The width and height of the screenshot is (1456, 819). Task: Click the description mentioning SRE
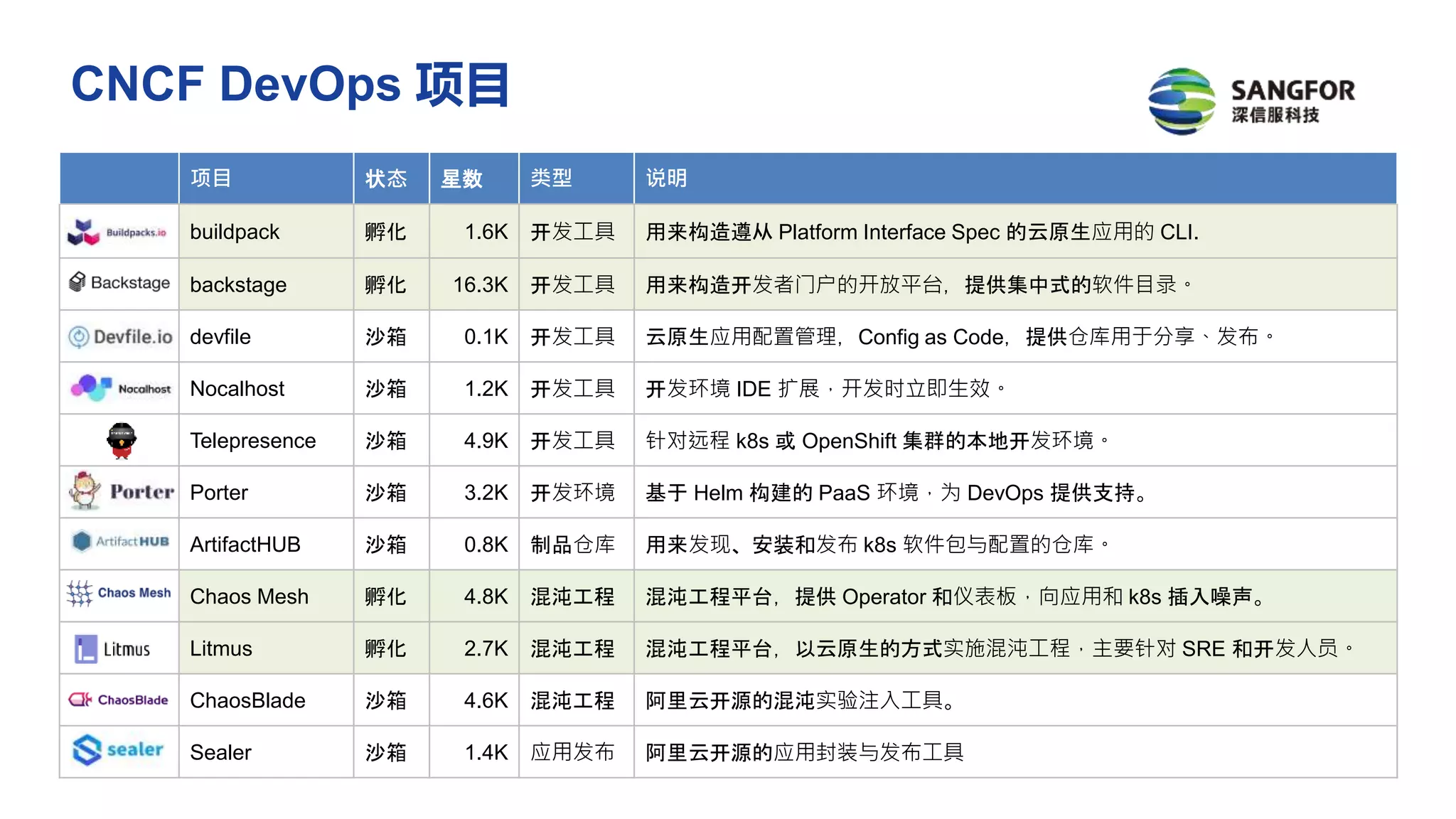point(1000,648)
